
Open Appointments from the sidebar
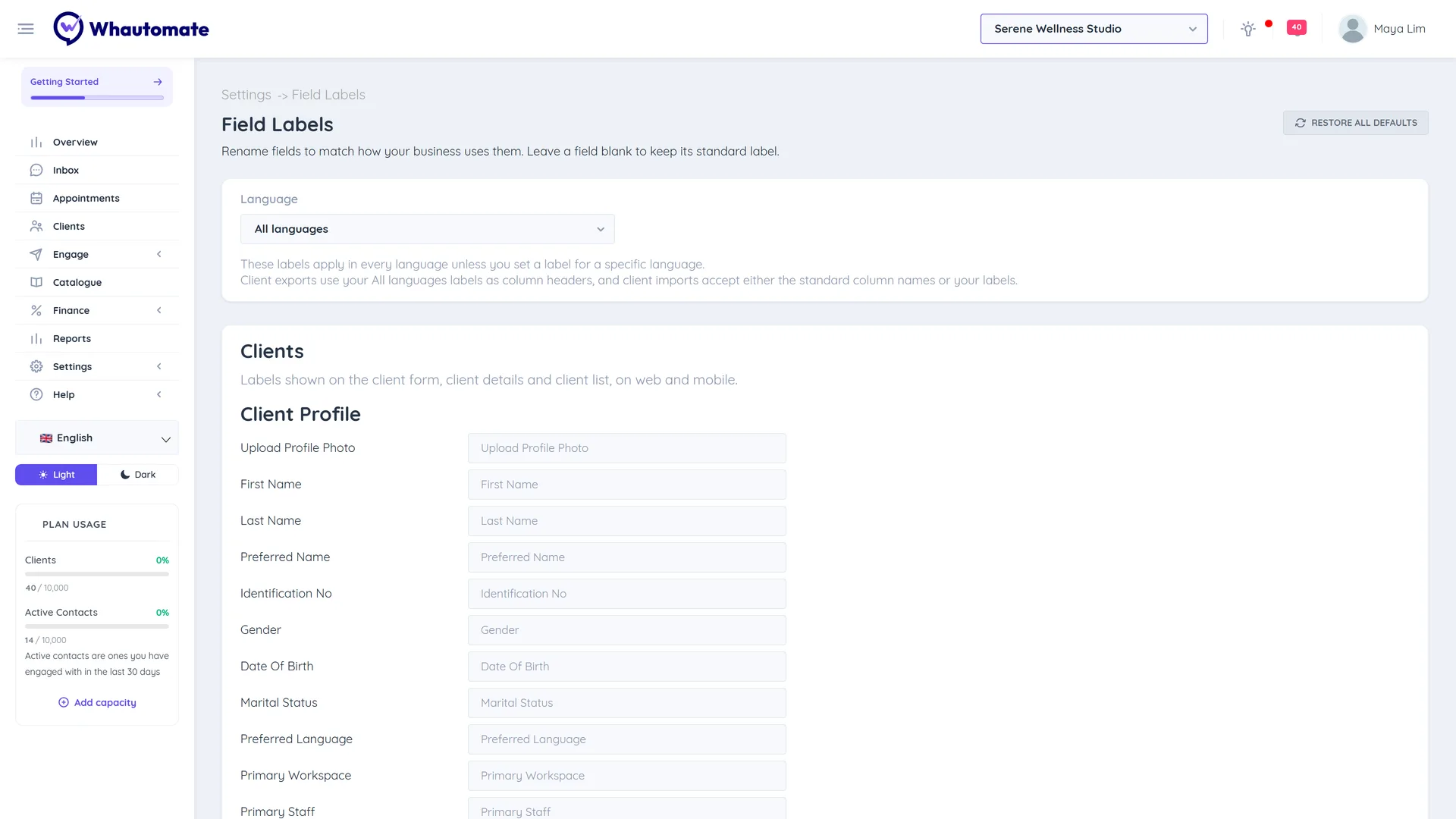click(x=97, y=199)
